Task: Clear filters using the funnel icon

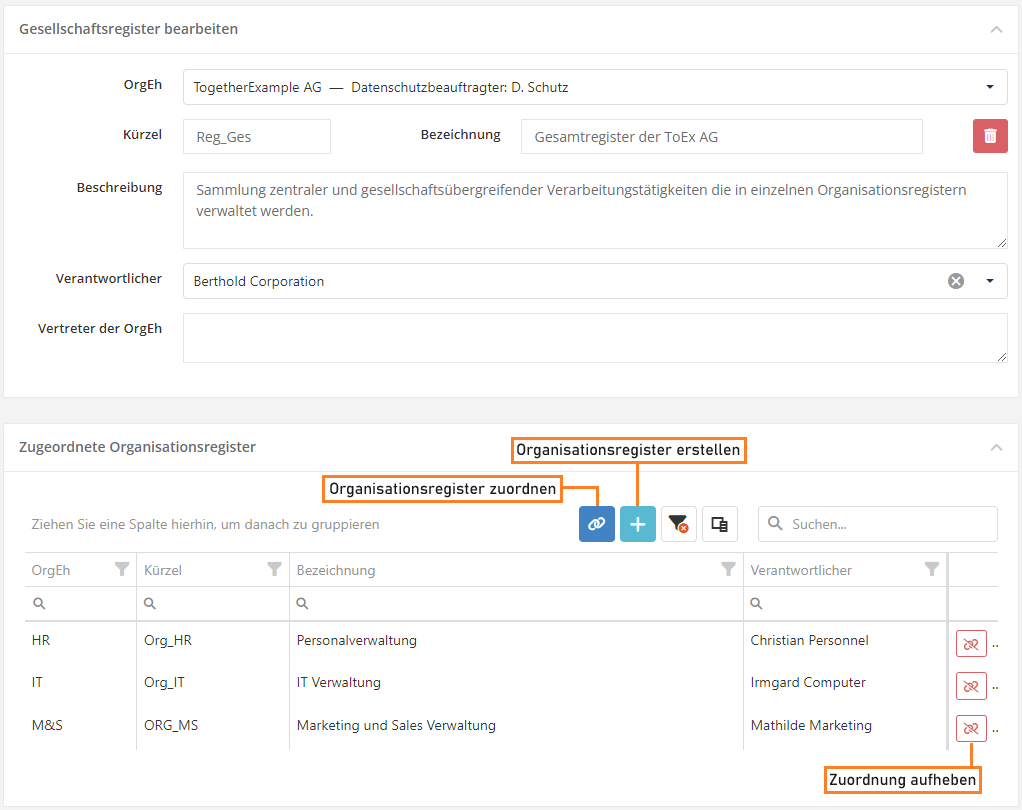Action: [x=679, y=524]
